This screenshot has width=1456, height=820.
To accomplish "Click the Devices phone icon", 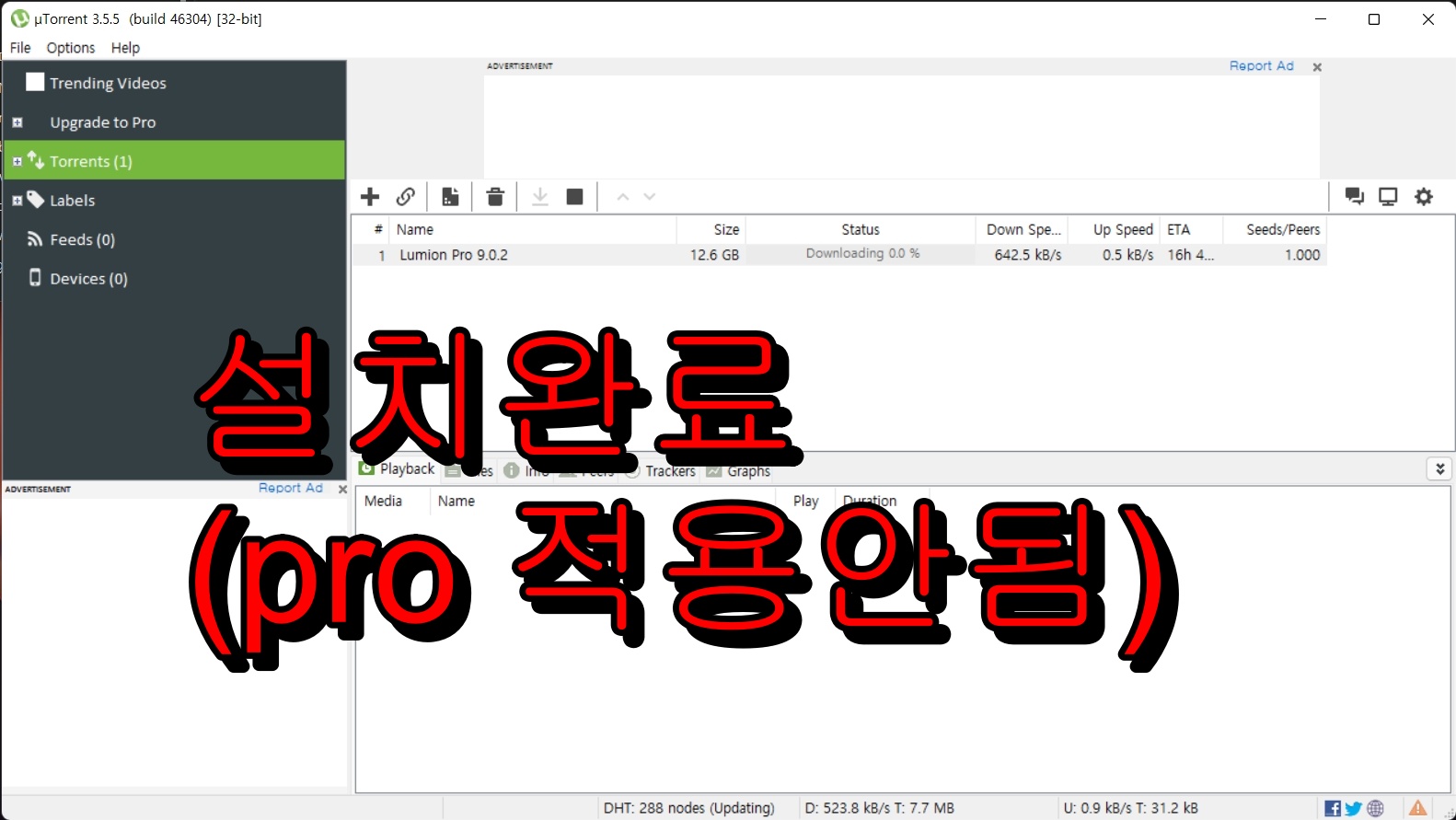I will coord(35,278).
